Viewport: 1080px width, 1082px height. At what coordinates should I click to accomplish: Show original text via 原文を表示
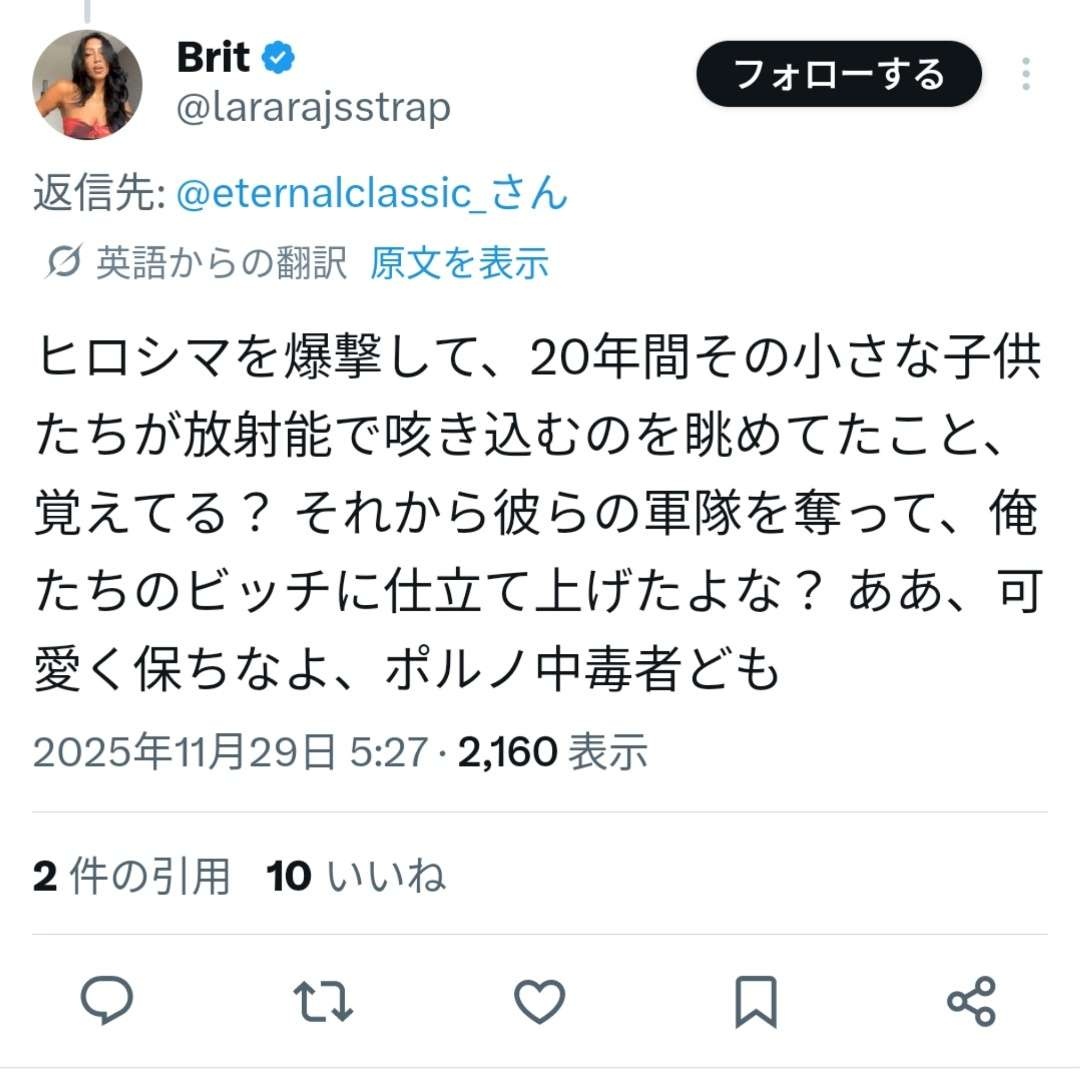click(x=460, y=263)
